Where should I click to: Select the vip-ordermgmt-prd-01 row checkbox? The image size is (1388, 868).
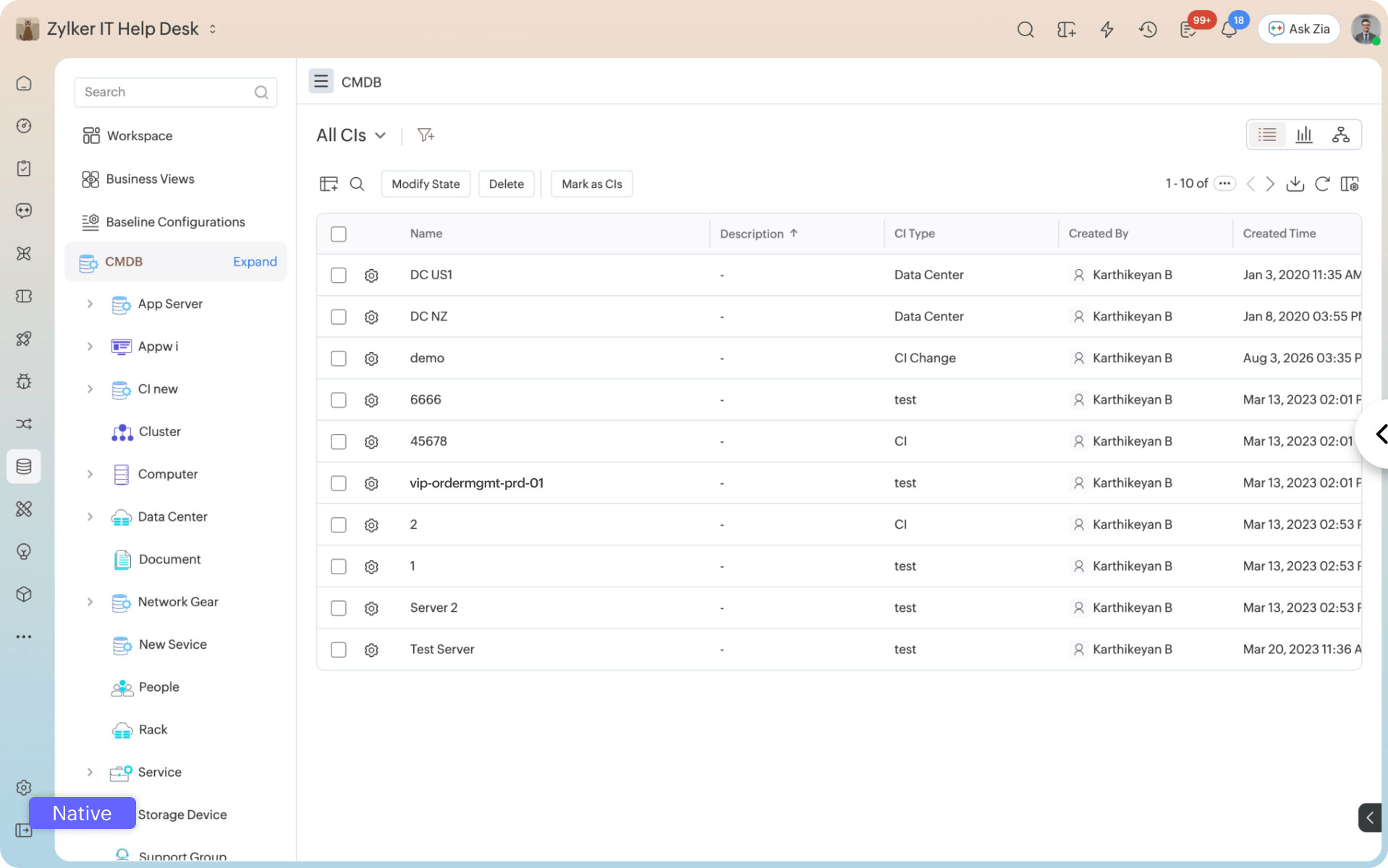[x=339, y=483]
